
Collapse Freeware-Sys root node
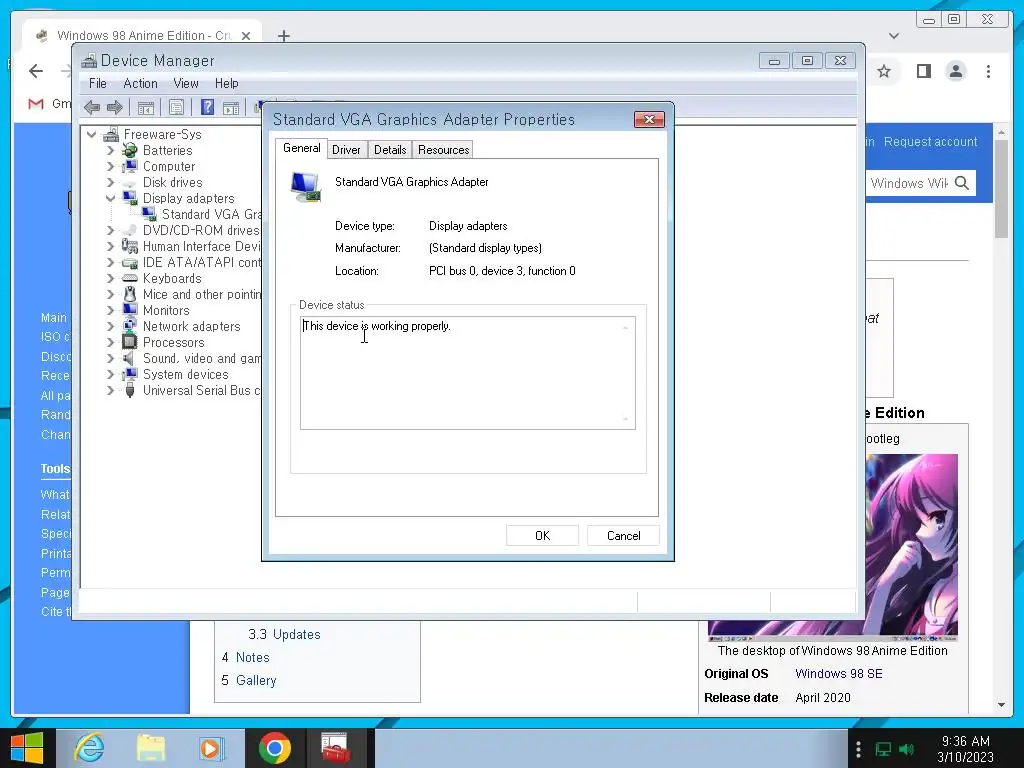tap(91, 135)
